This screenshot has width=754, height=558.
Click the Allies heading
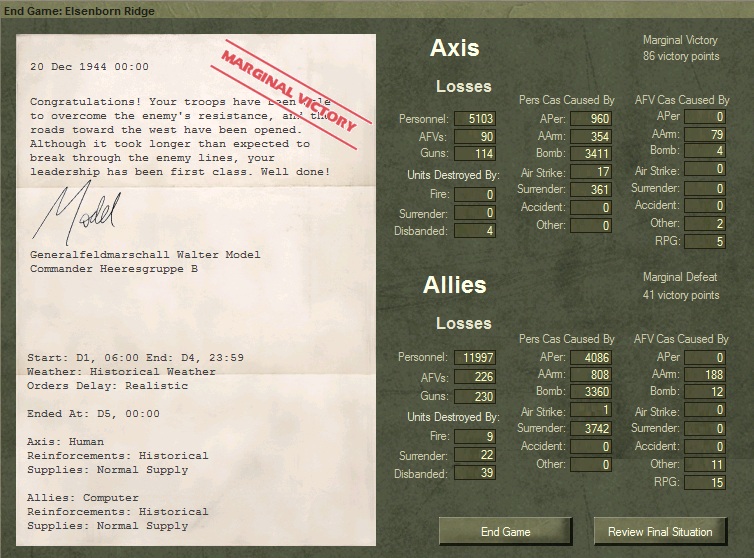tap(454, 285)
